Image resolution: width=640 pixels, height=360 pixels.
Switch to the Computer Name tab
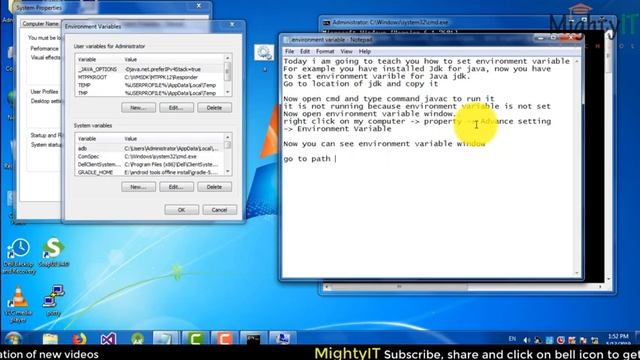click(x=40, y=24)
